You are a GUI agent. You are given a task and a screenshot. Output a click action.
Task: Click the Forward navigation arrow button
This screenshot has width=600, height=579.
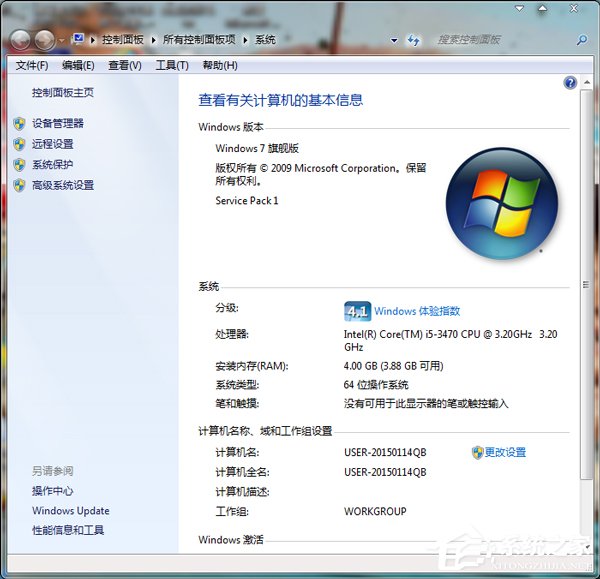[45, 40]
